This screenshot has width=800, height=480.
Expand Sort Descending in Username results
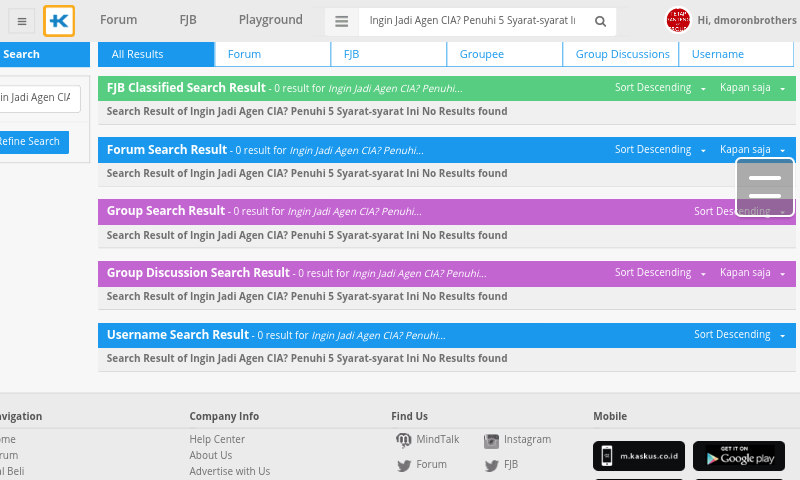pyautogui.click(x=740, y=335)
